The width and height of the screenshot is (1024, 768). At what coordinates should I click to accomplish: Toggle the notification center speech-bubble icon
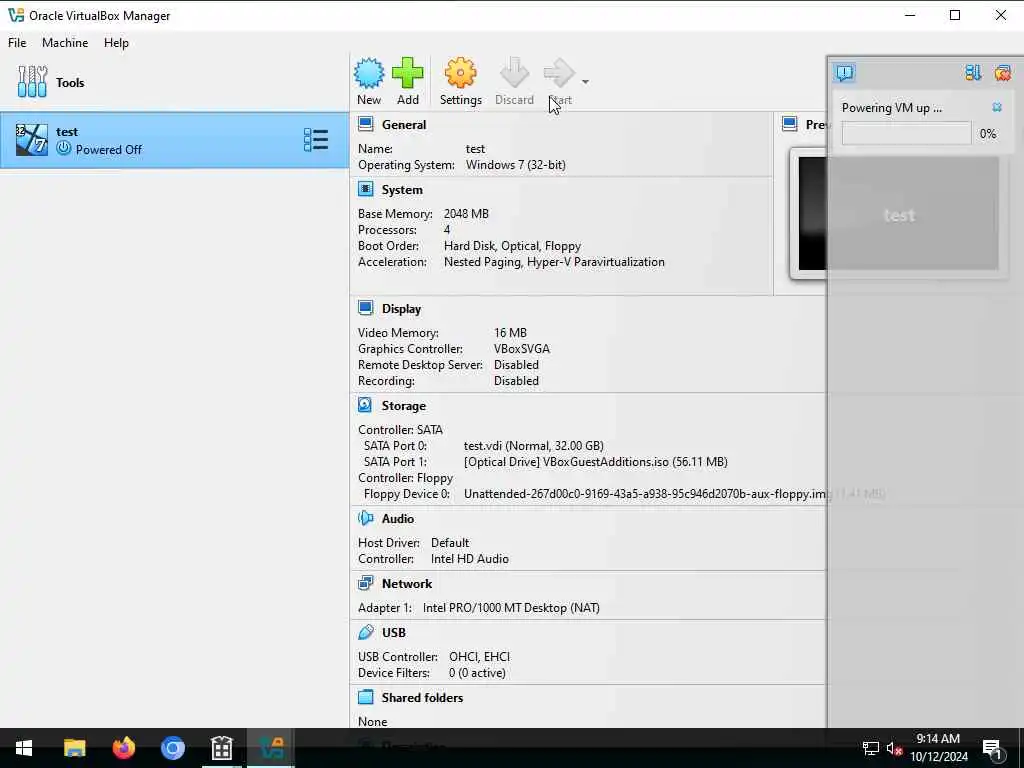tap(844, 72)
